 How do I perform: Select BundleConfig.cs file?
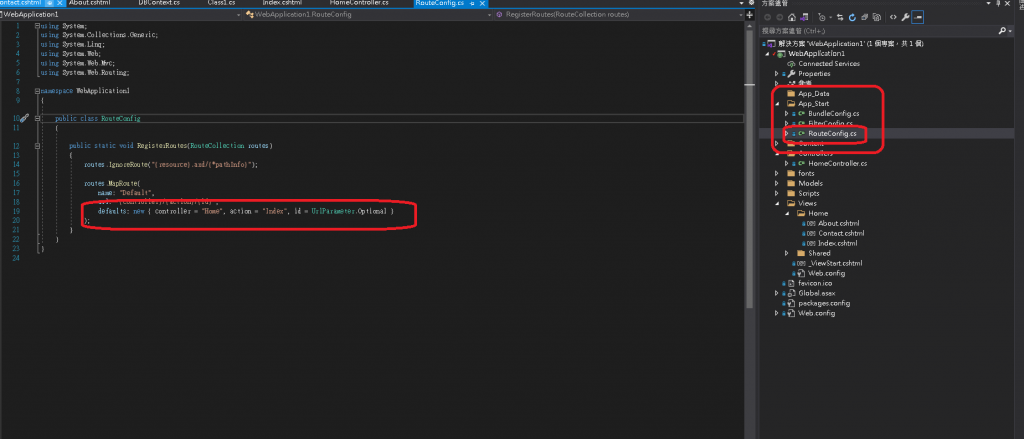point(833,114)
